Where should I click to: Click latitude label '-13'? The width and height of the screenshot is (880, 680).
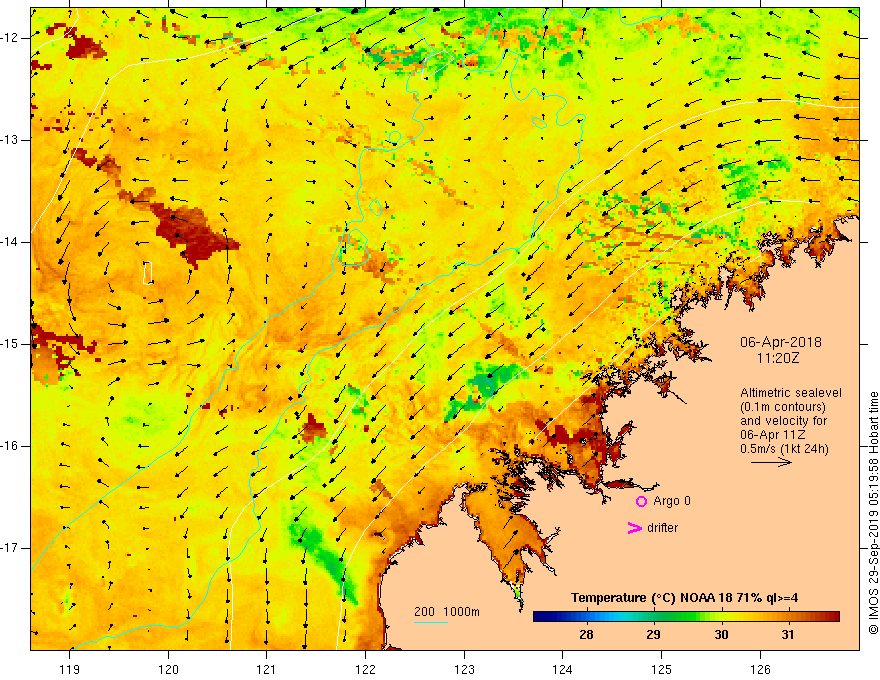point(10,140)
